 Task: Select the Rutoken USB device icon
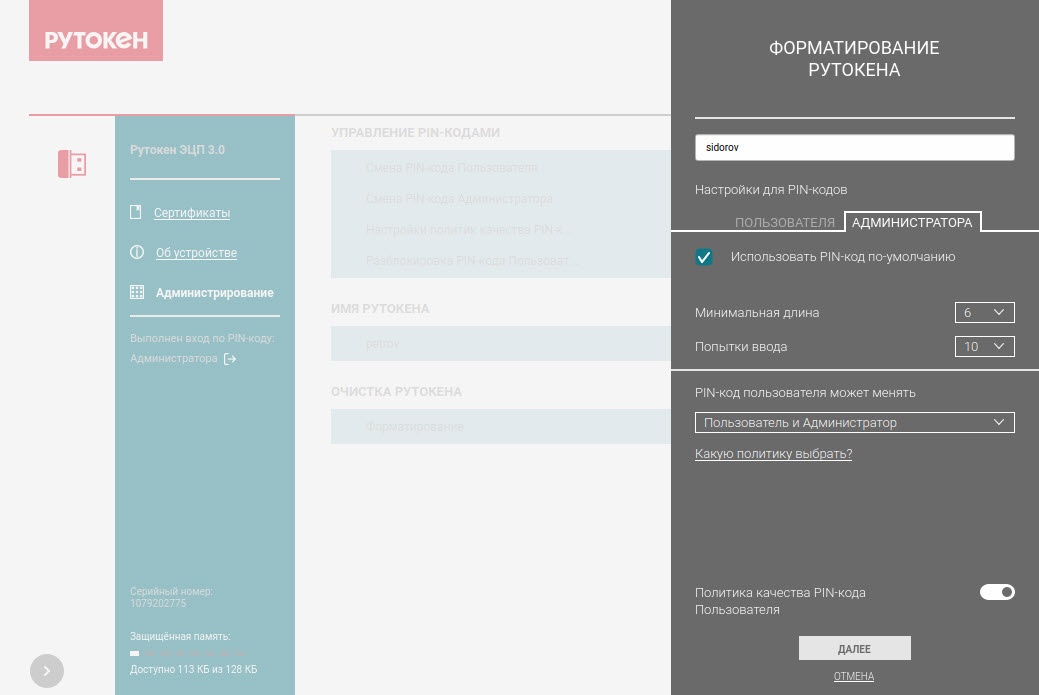72,164
